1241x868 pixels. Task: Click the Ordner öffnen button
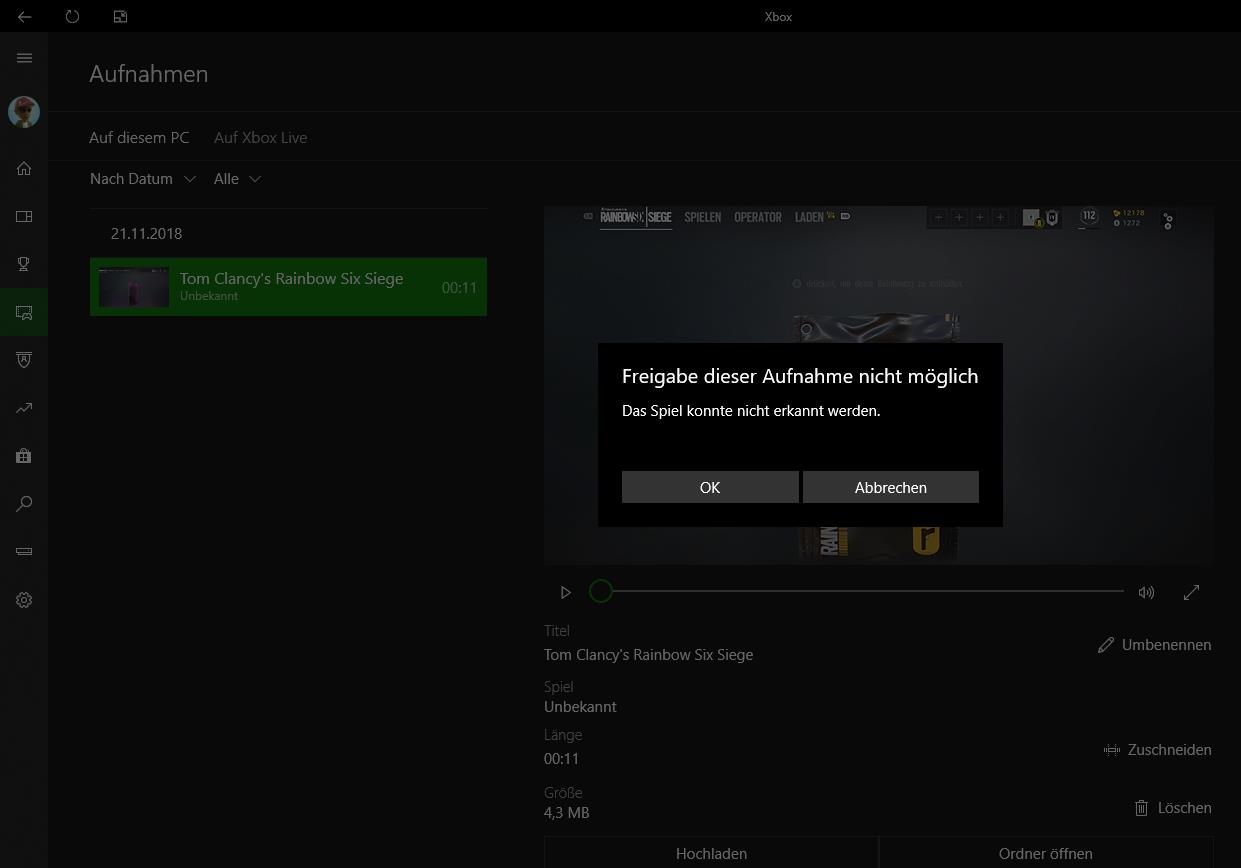[1045, 853]
